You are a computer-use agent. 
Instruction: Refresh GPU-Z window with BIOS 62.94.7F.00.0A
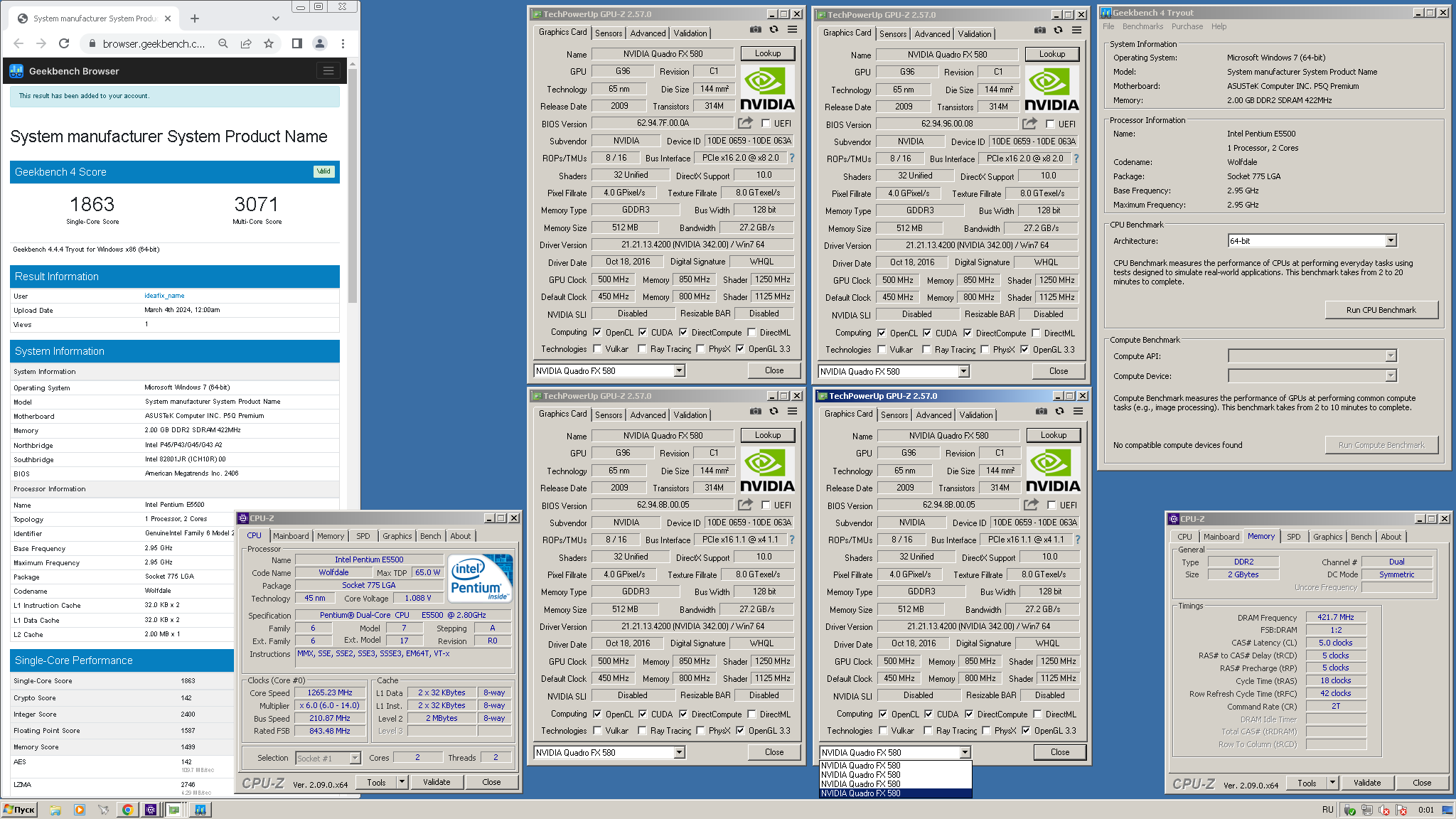[773, 30]
